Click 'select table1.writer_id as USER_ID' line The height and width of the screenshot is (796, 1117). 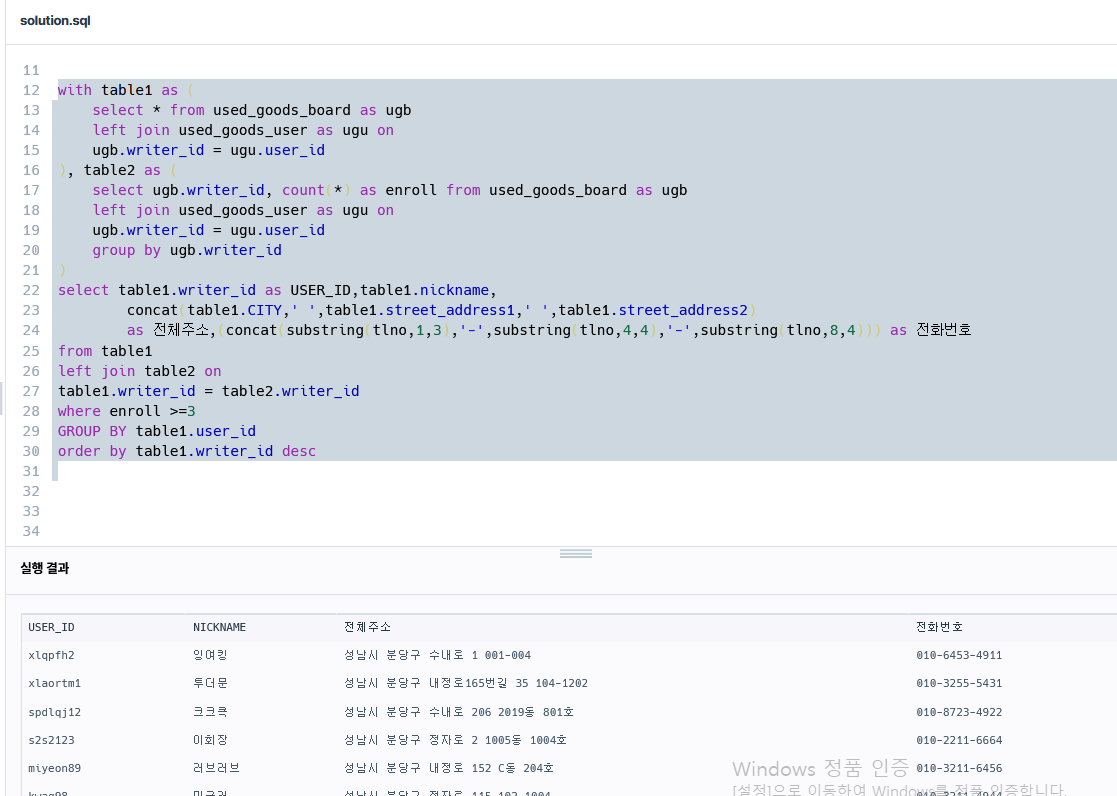(x=277, y=290)
